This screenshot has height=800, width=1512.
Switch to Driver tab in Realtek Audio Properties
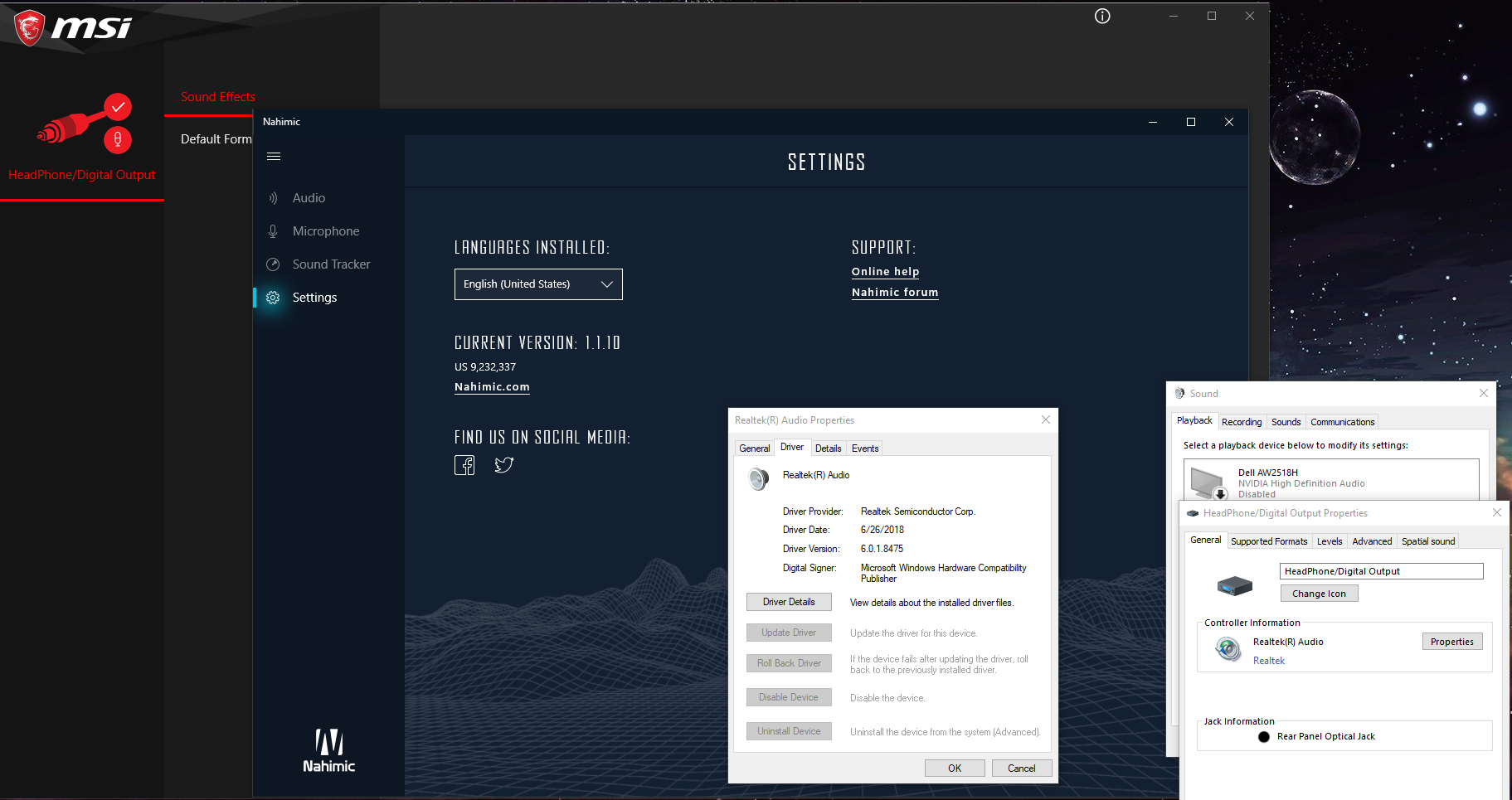click(x=792, y=447)
